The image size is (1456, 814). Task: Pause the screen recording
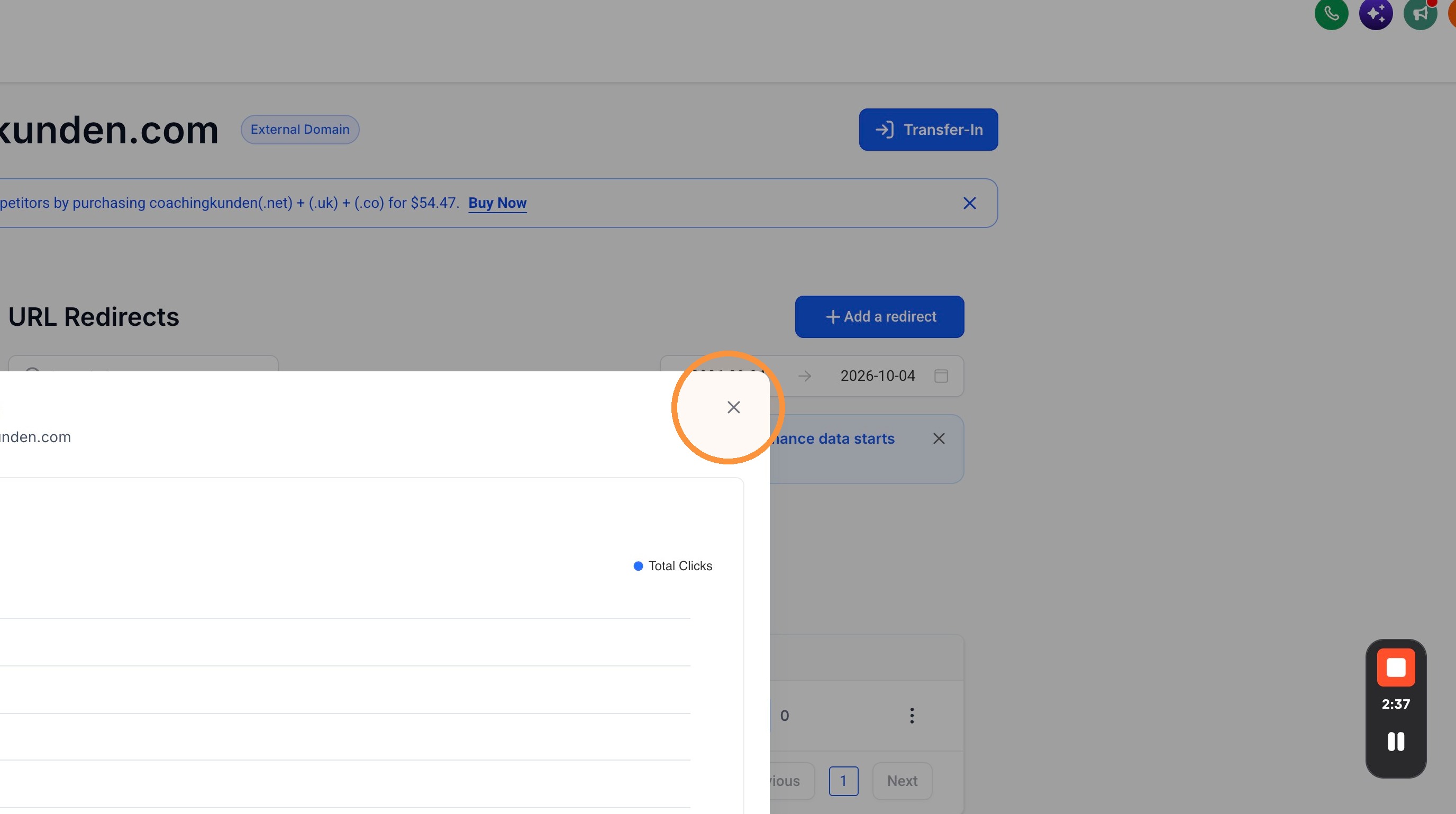(x=1396, y=741)
